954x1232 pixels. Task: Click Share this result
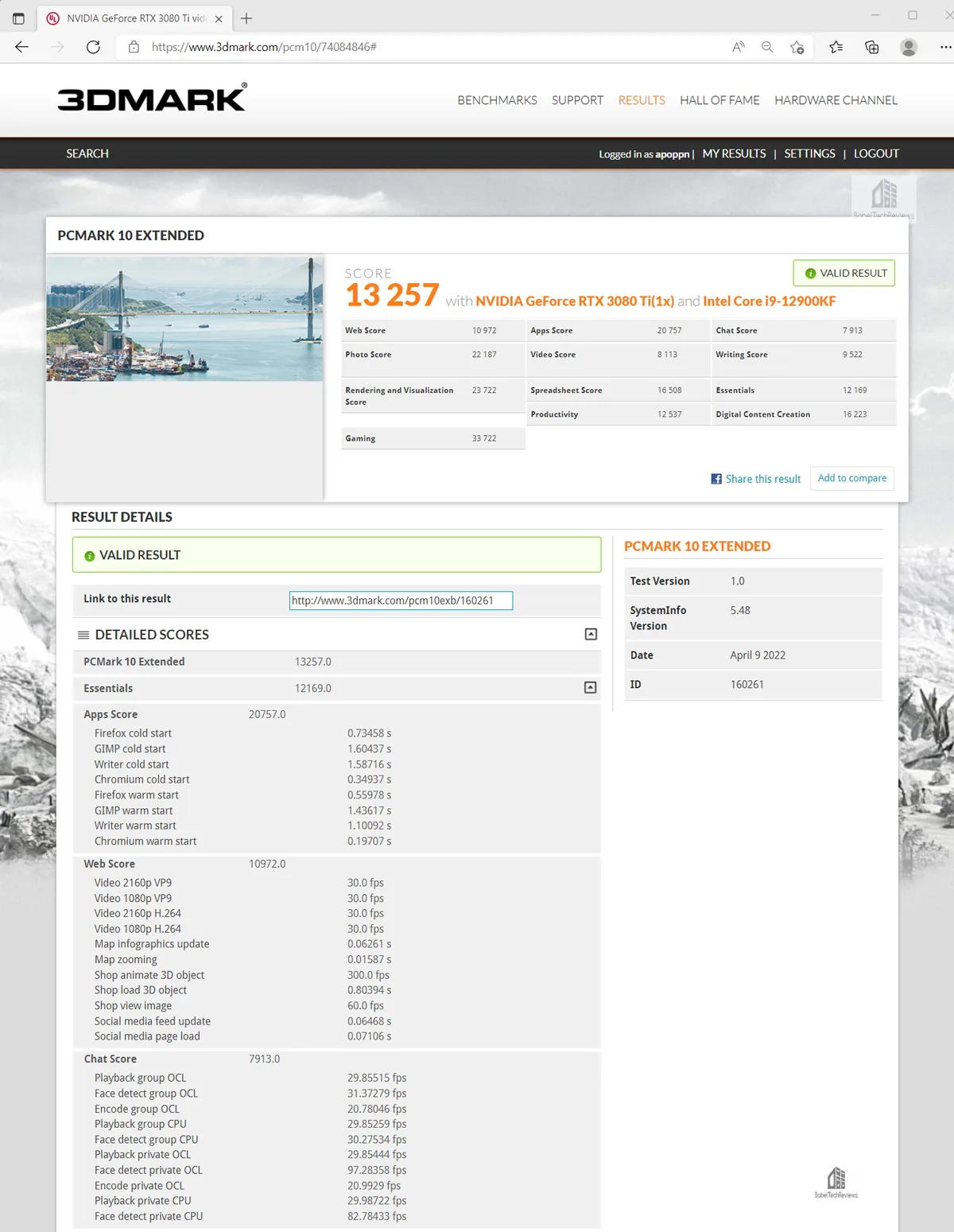763,479
